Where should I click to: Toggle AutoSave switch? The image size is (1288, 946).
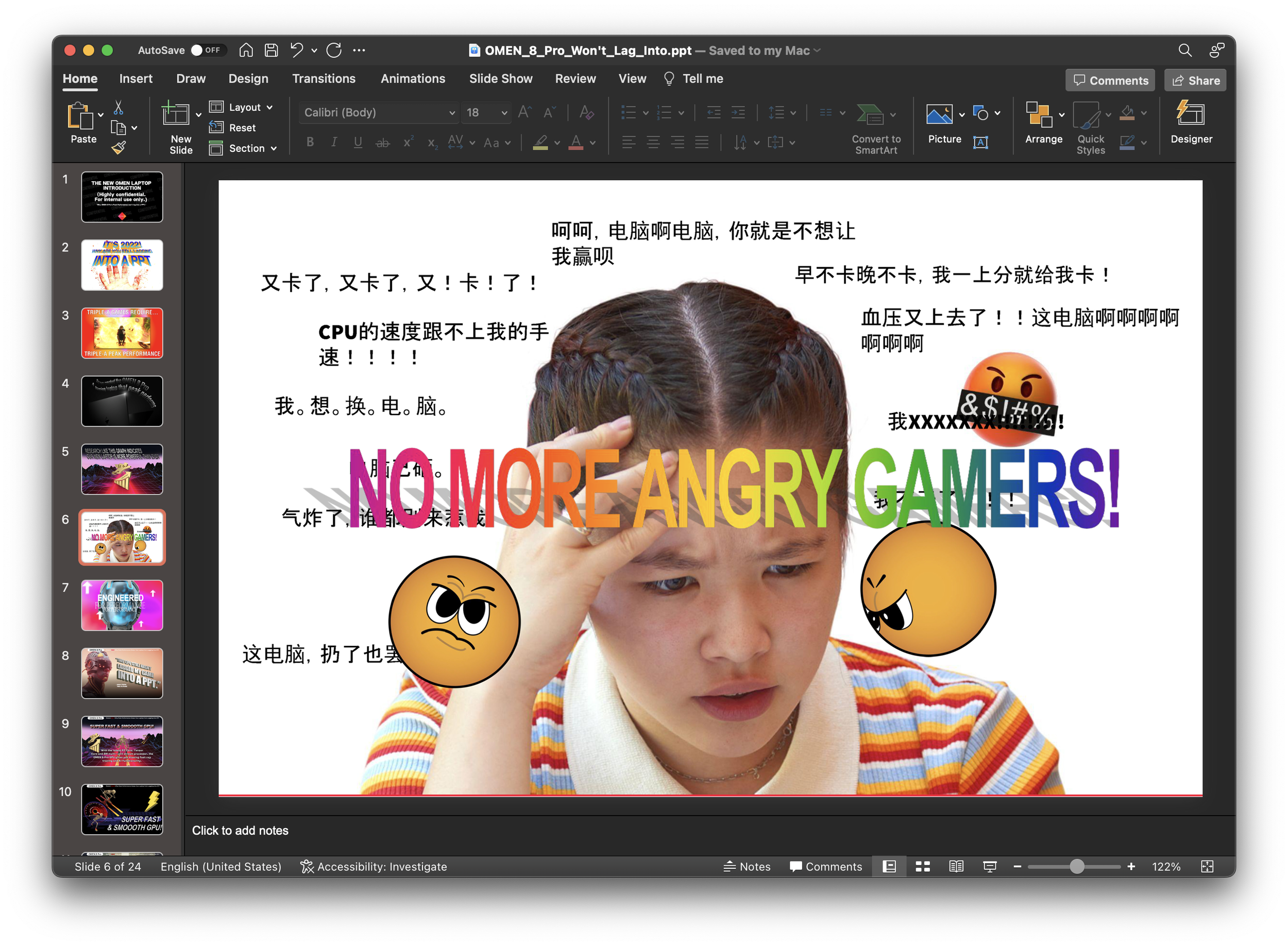208,50
